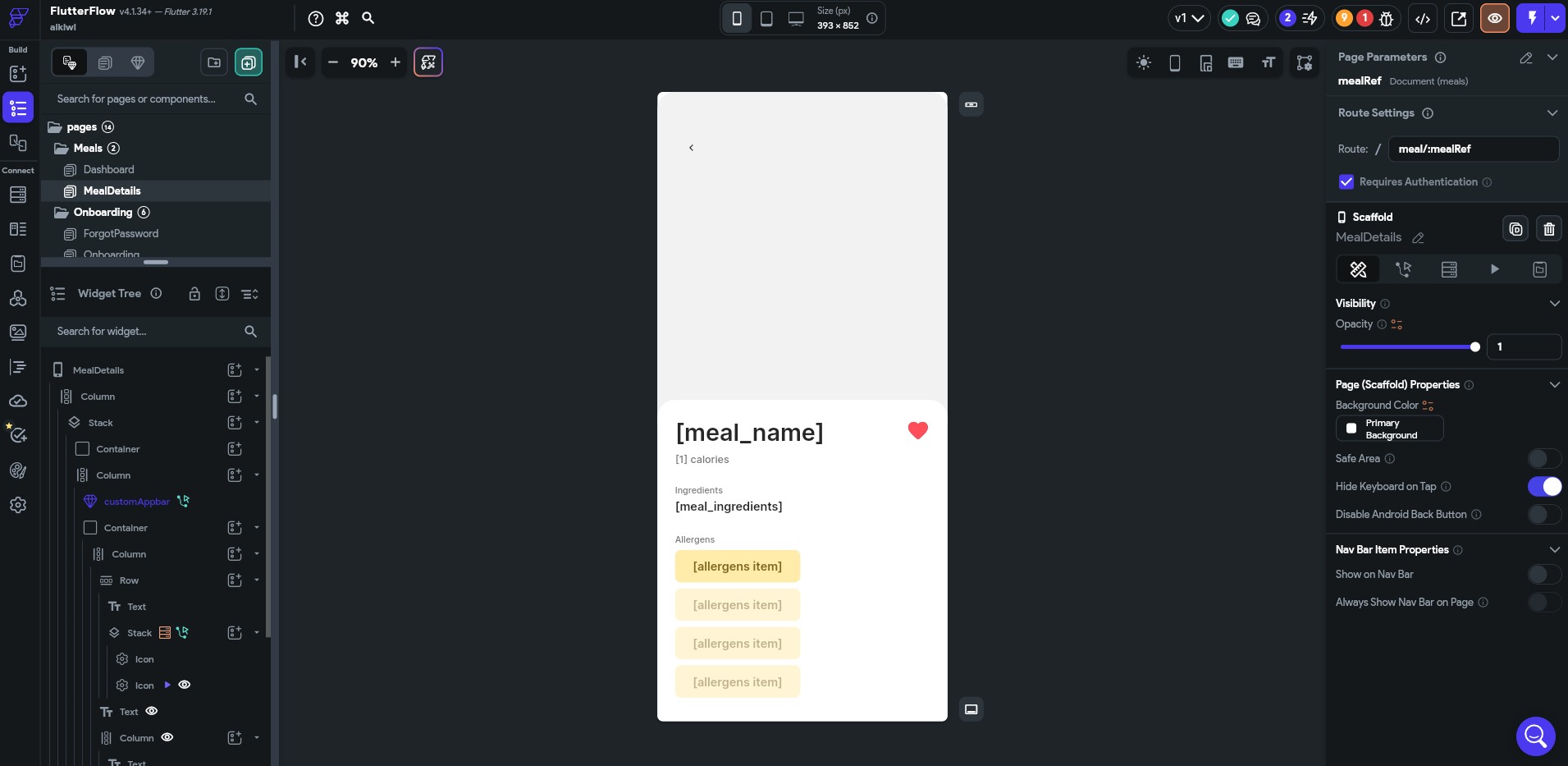Viewport: 1568px width, 766px height.
Task: Switch to the Actions tab in properties panel
Action: pos(1404,269)
